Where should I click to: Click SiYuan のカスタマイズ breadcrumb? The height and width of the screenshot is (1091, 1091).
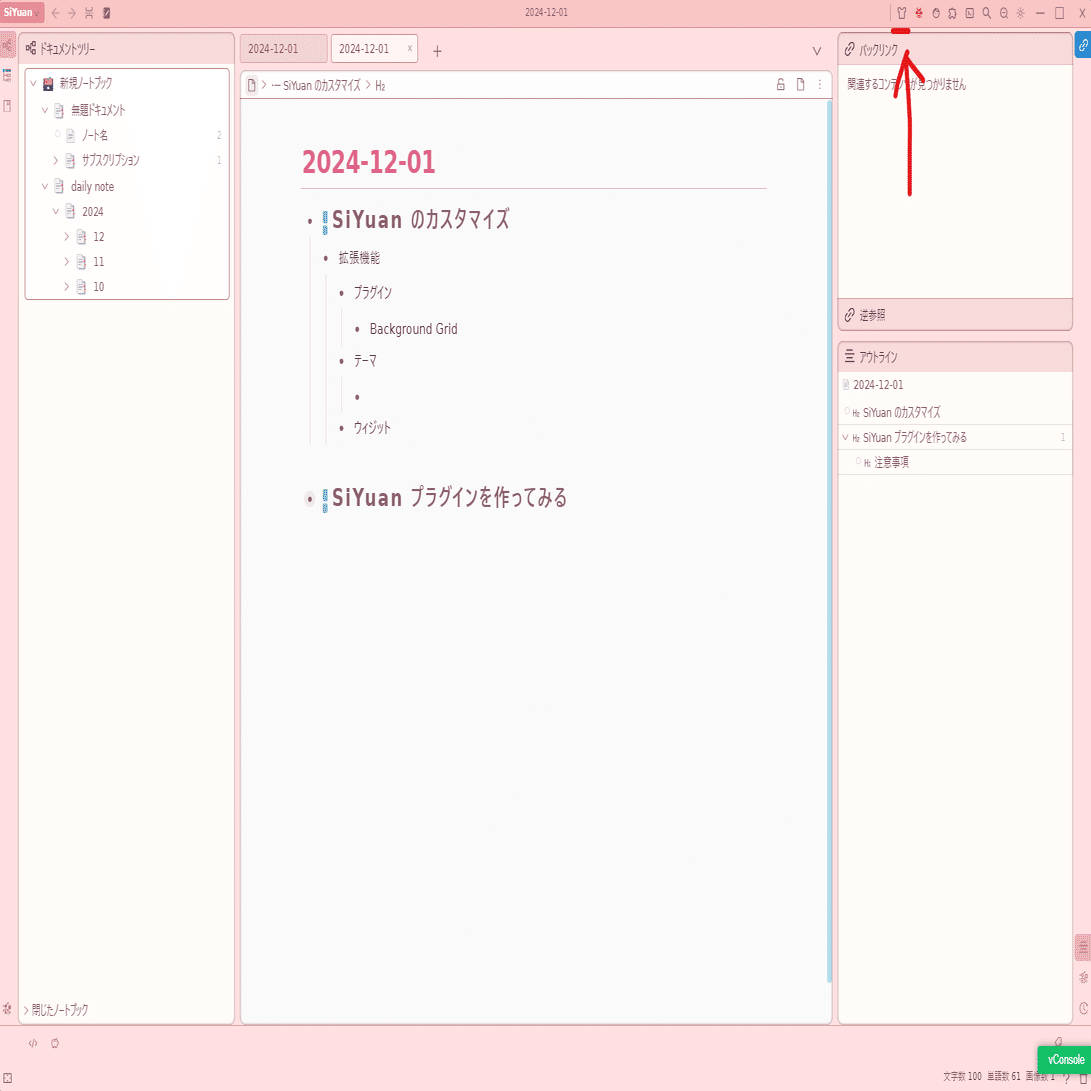pyautogui.click(x=321, y=86)
